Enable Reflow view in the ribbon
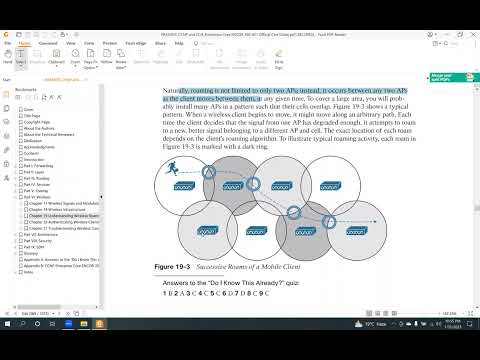This screenshot has height=360, width=480. [x=106, y=56]
